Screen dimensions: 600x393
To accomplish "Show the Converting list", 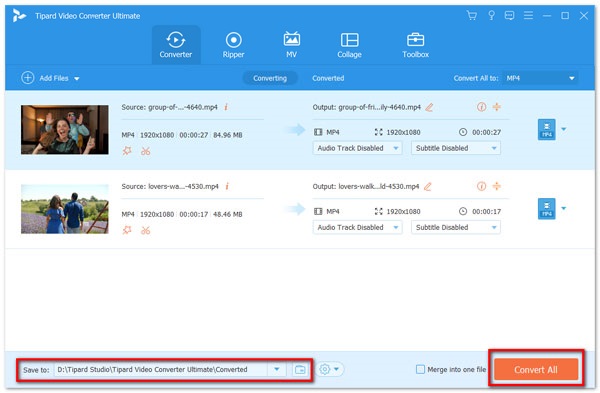I will pyautogui.click(x=270, y=78).
